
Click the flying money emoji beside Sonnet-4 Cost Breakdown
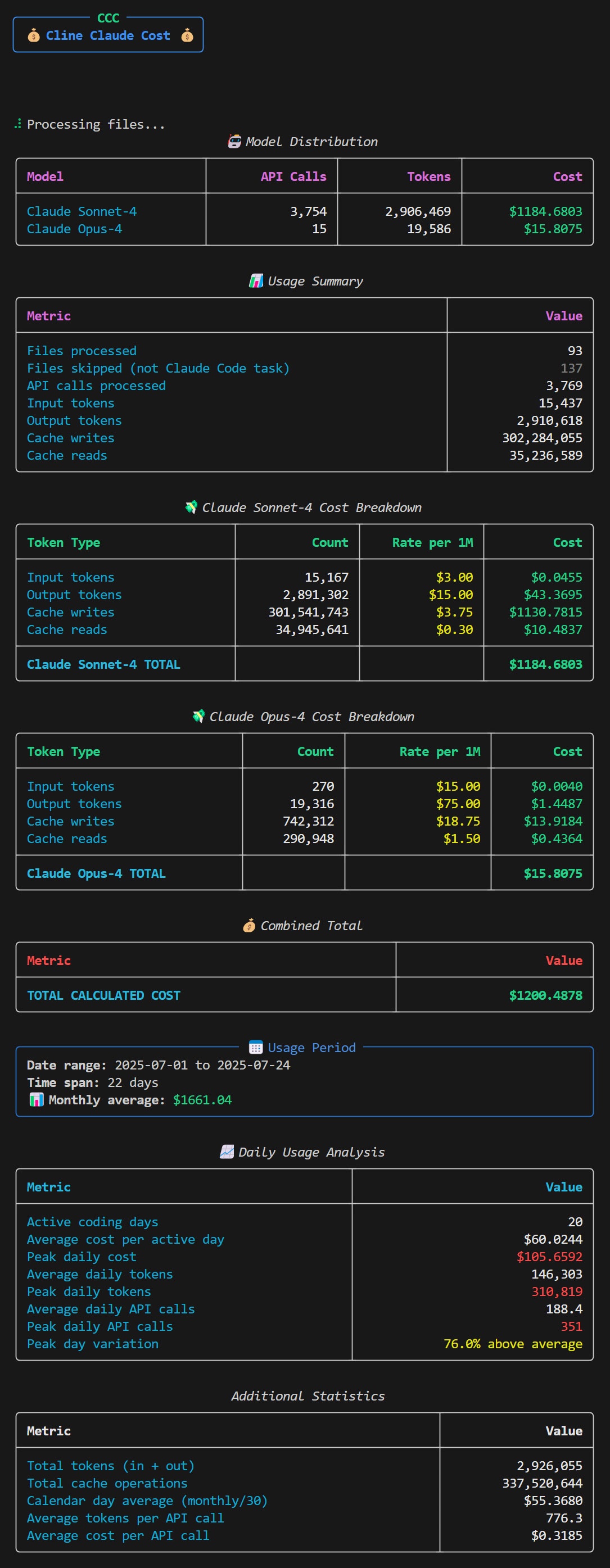click(191, 507)
